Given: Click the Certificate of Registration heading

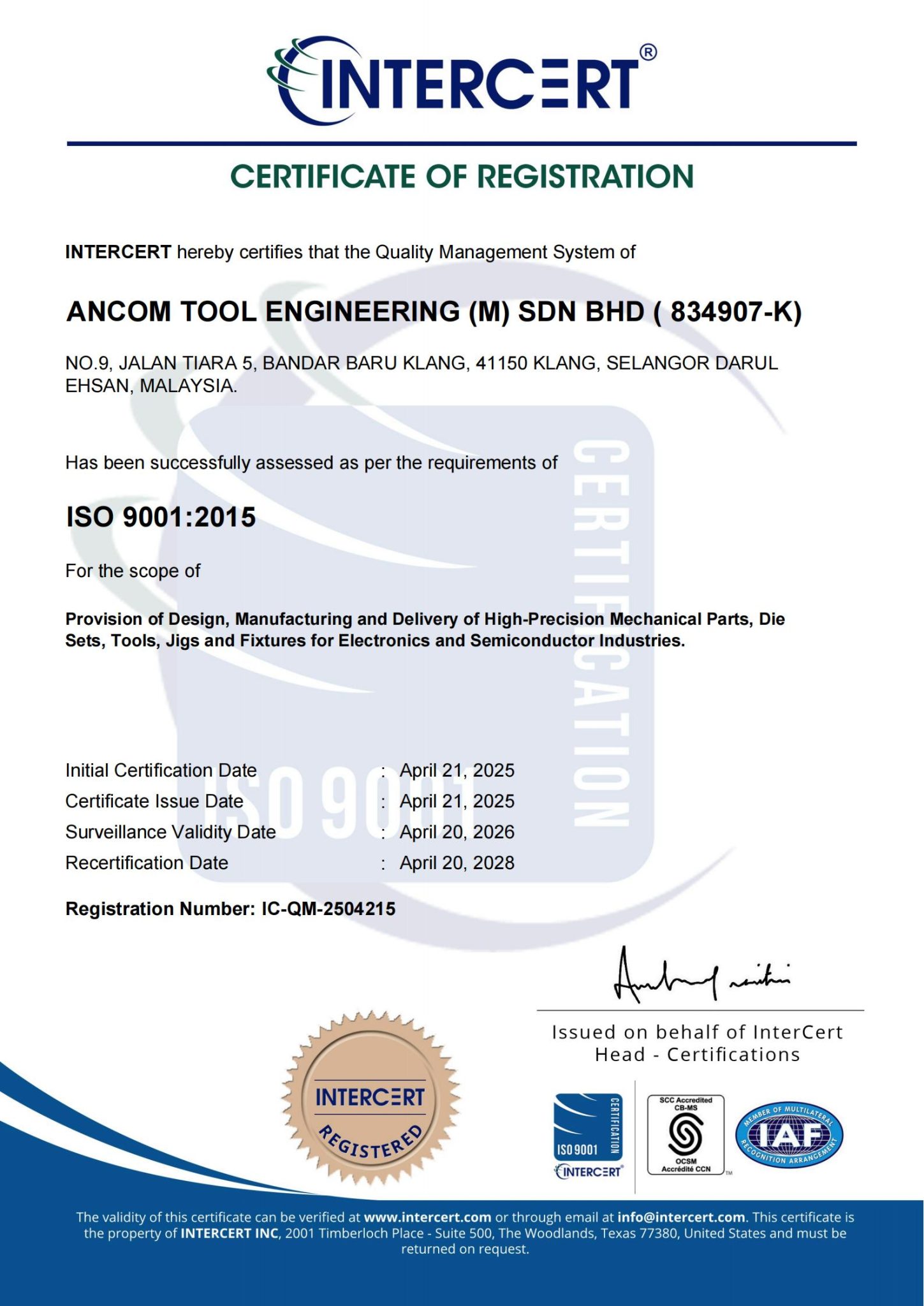Looking at the screenshot, I should pos(462,177).
